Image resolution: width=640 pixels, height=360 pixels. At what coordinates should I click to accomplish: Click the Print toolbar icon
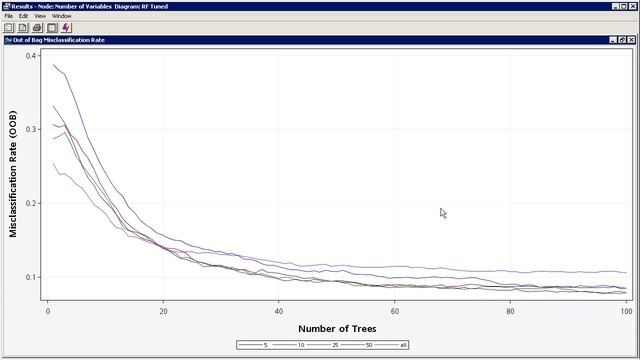point(37,28)
